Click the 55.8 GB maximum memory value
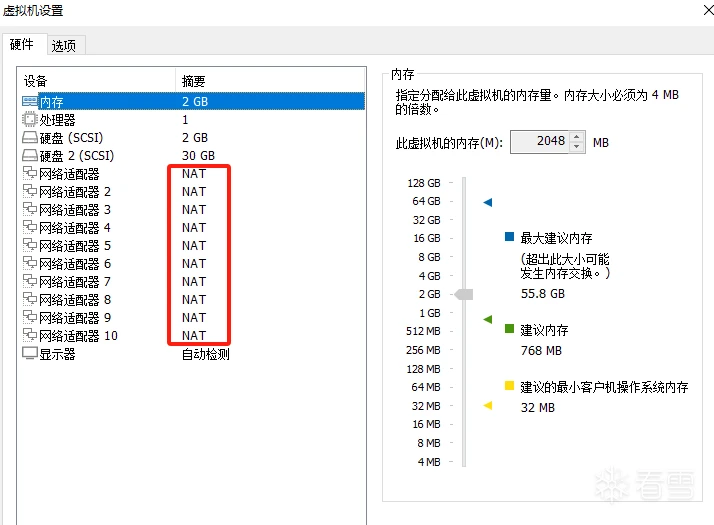 point(543,294)
